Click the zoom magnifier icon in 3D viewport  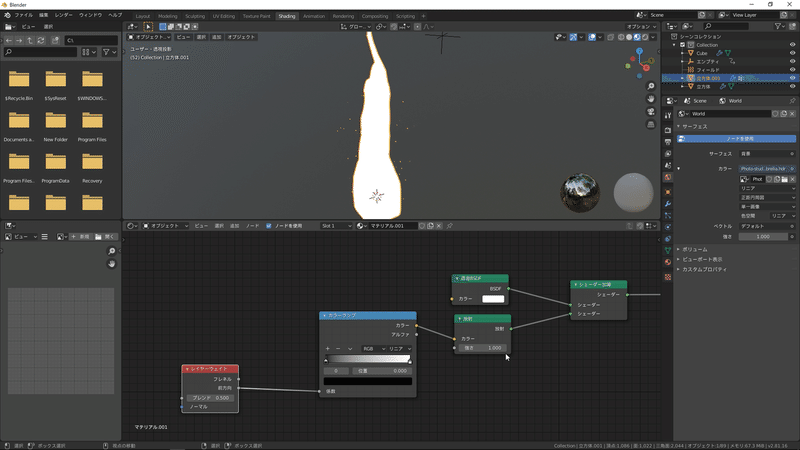click(651, 86)
